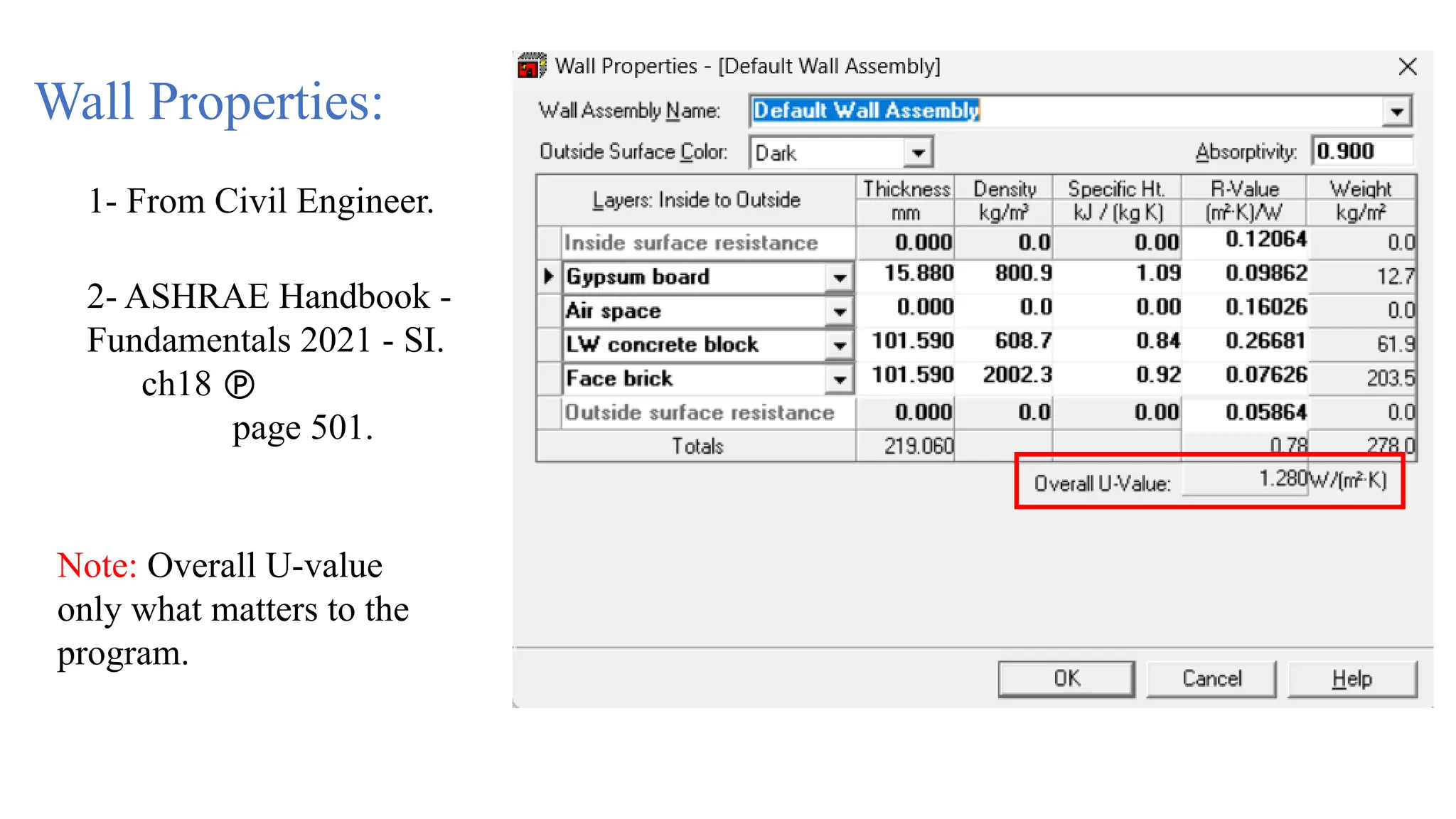
Task: Expand the Face brick layer dropdown
Action: tap(839, 379)
